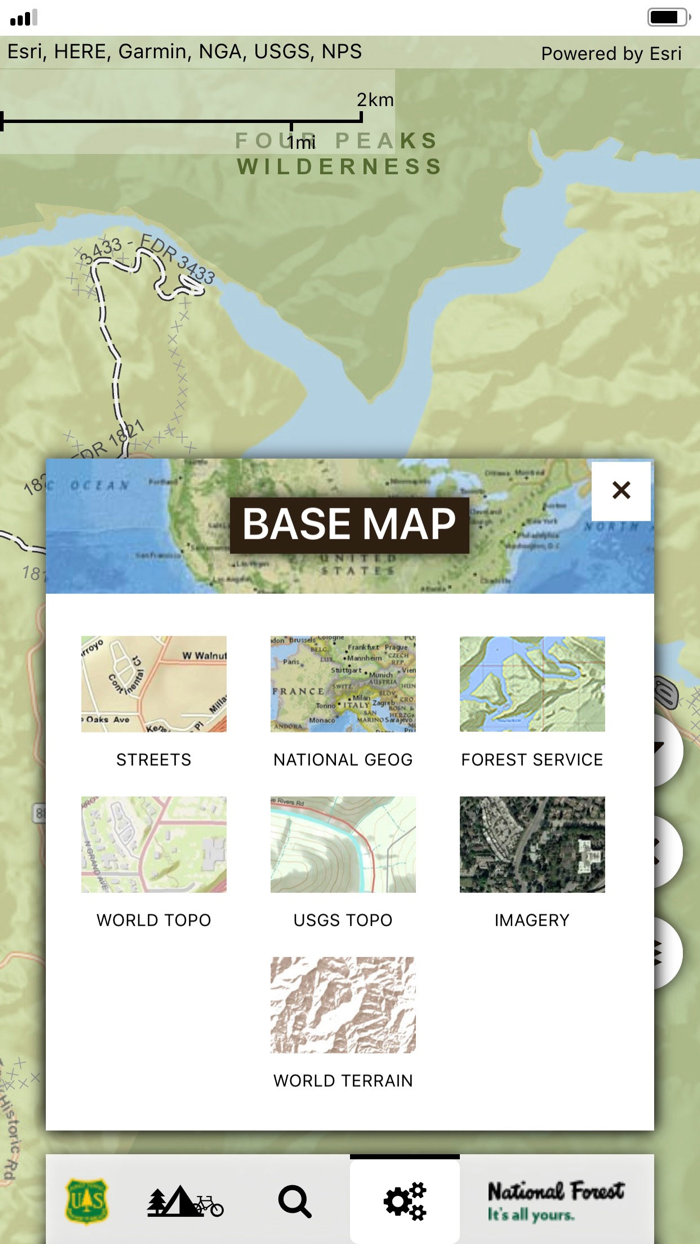The height and width of the screenshot is (1244, 700).
Task: Close the Base Map dialog
Action: [621, 490]
